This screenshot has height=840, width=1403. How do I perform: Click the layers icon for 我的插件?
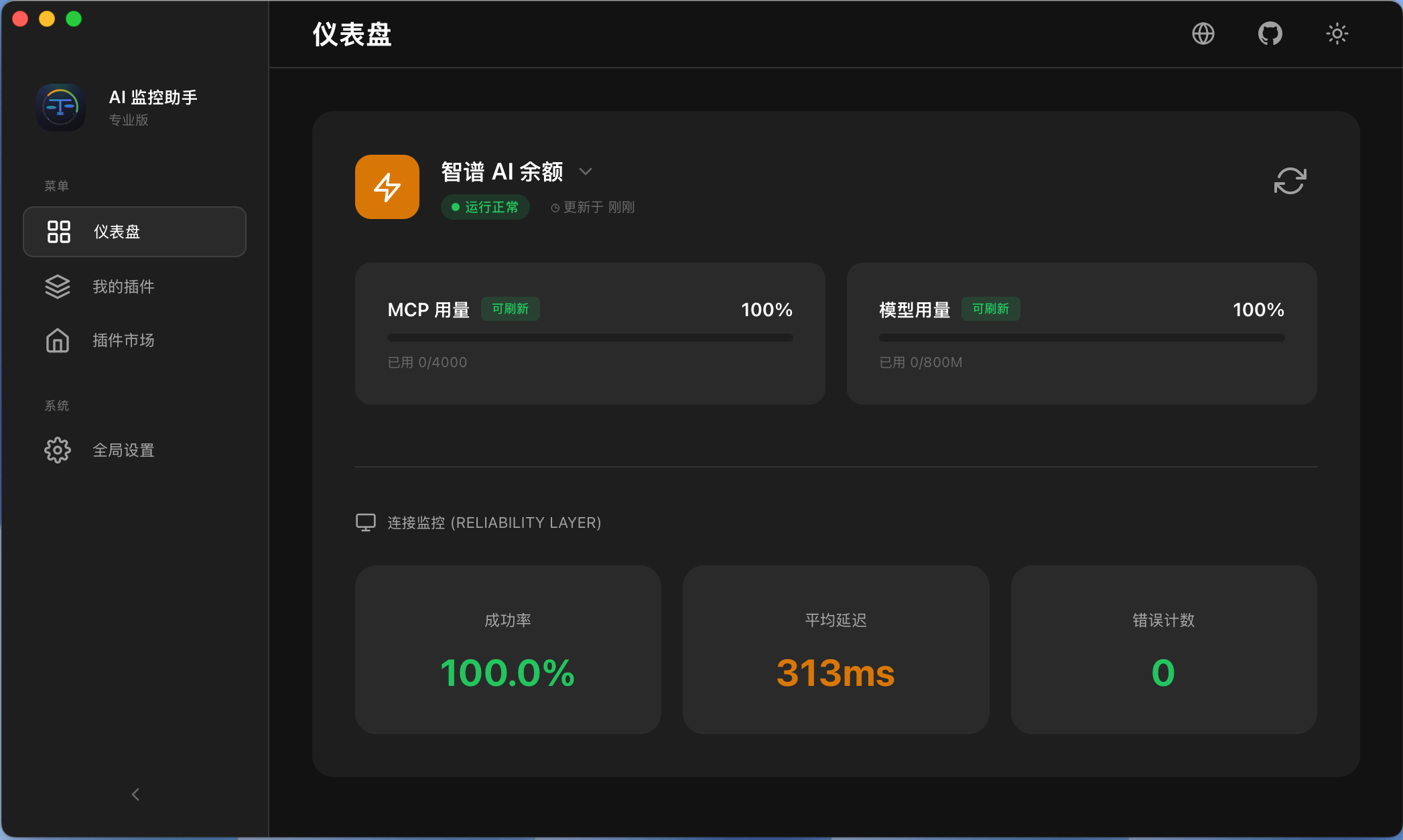[58, 287]
